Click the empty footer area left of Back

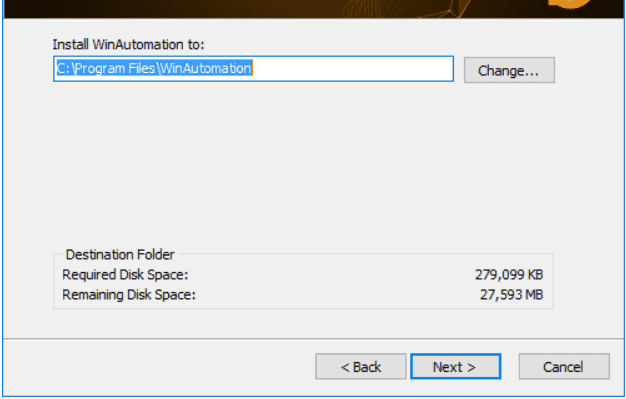pos(160,366)
